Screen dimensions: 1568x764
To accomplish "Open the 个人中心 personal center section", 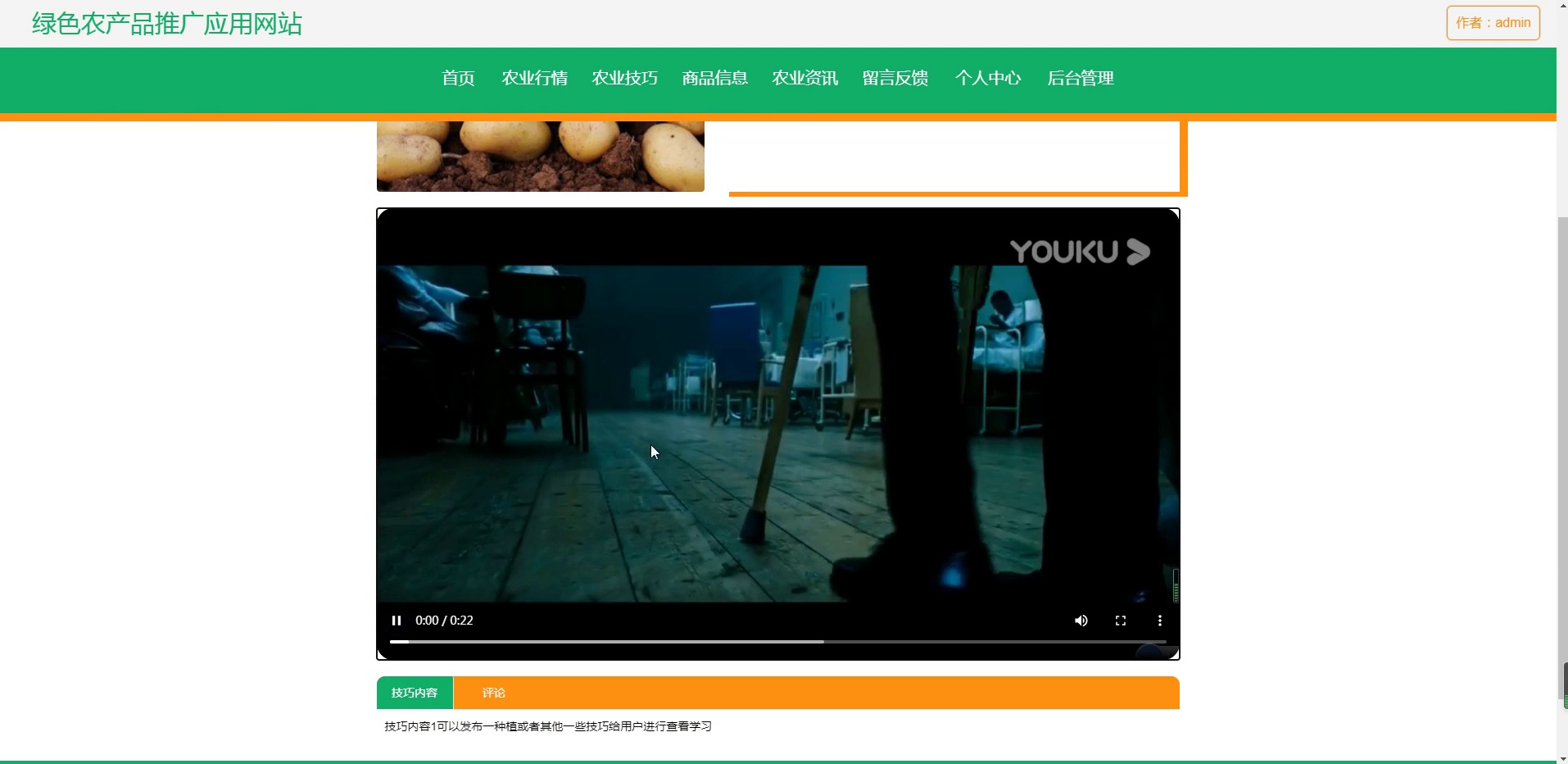I will tap(987, 78).
